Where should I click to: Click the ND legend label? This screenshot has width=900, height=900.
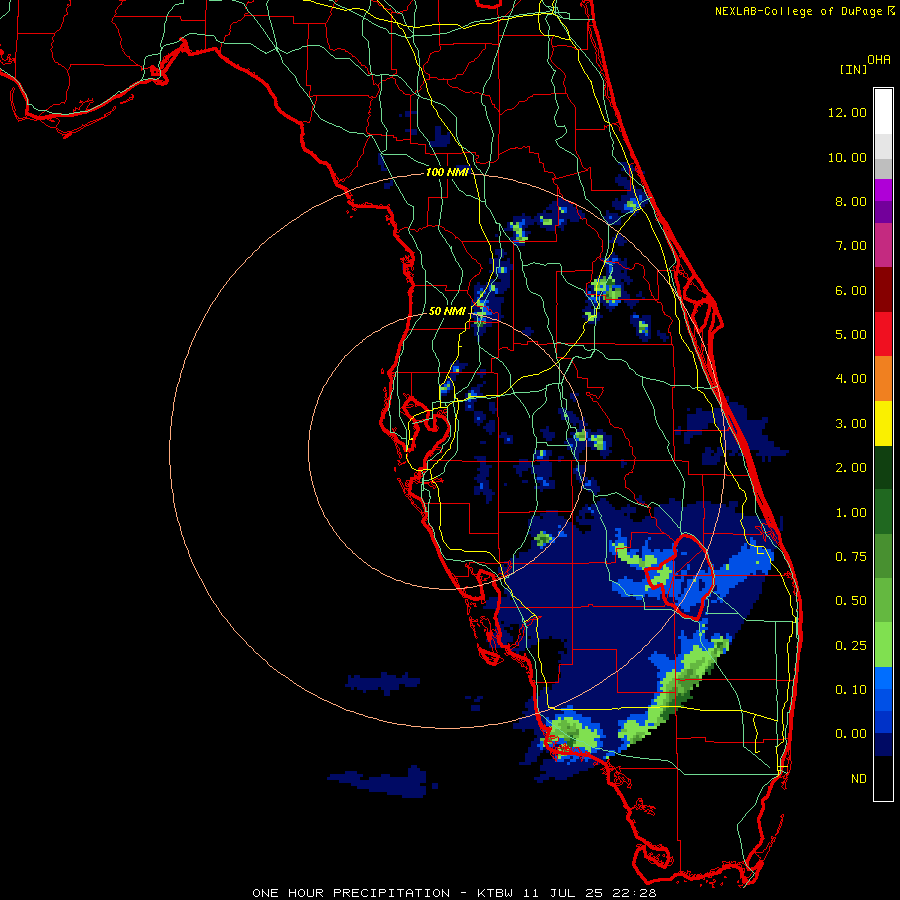point(859,779)
